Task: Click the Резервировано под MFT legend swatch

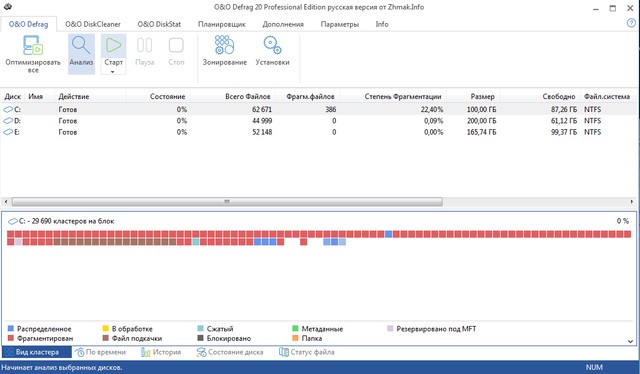Action: (x=390, y=328)
